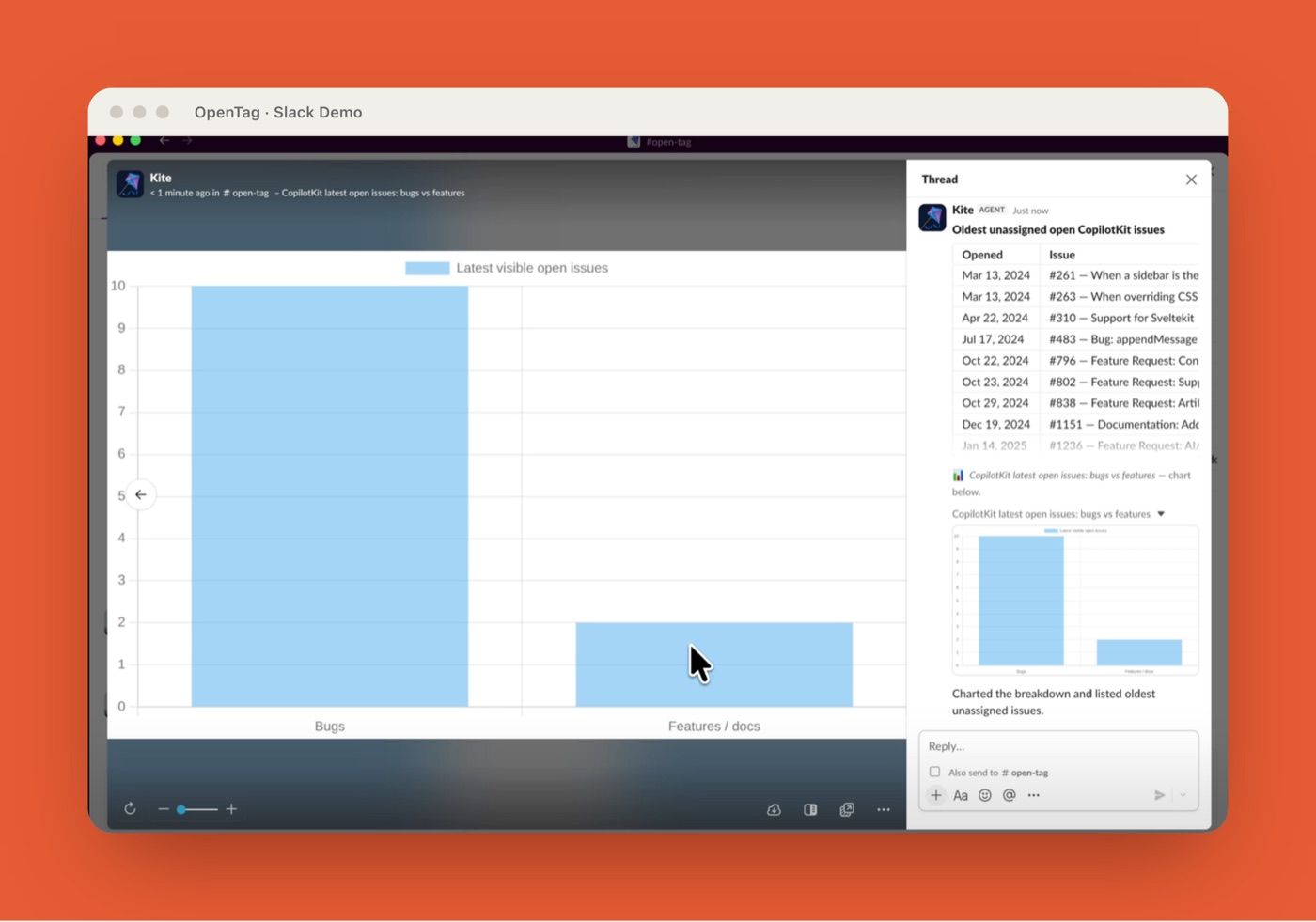Click the Just now timestamp in thread

1030,211
